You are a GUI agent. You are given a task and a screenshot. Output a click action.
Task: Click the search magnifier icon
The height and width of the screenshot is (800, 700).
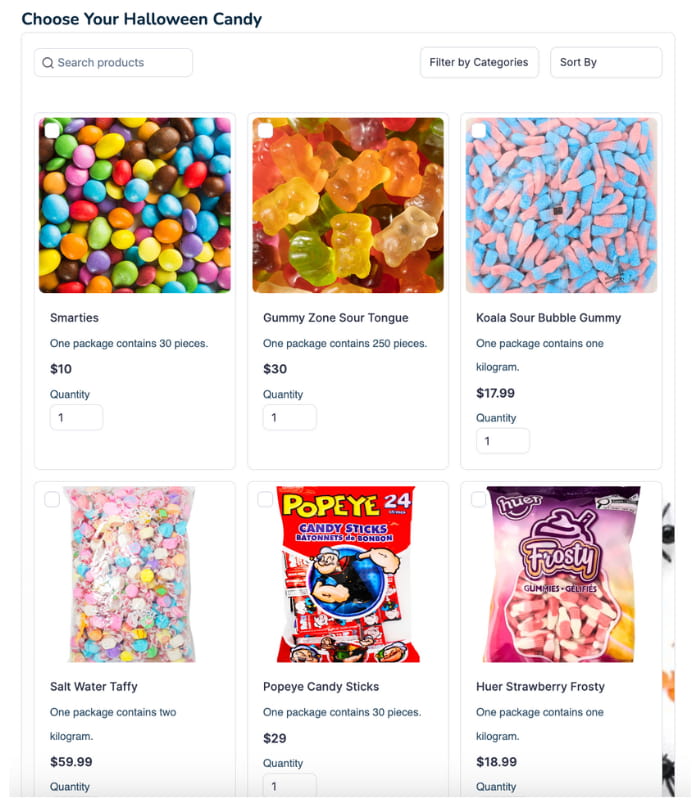pos(48,63)
